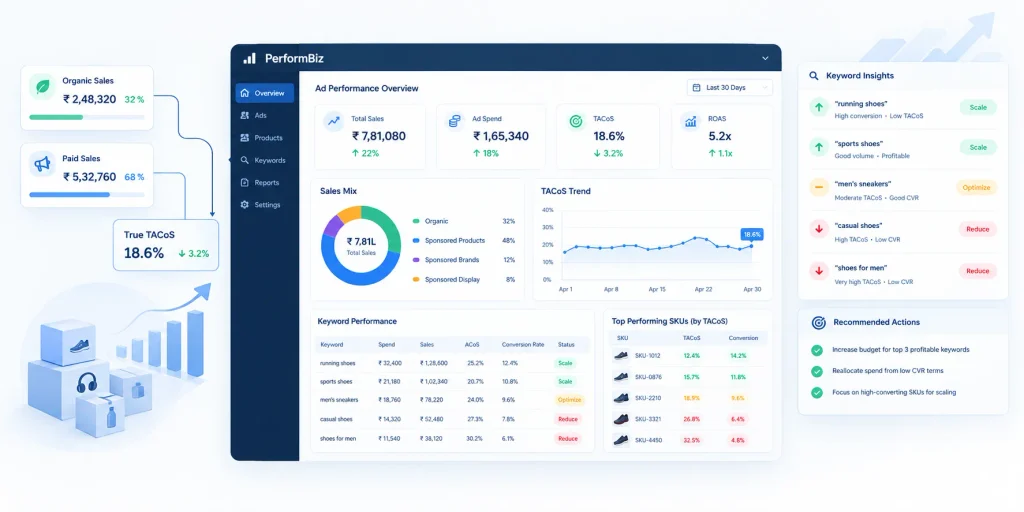Click the ACoS column header
Image resolution: width=1024 pixels, height=512 pixels.
tap(472, 345)
